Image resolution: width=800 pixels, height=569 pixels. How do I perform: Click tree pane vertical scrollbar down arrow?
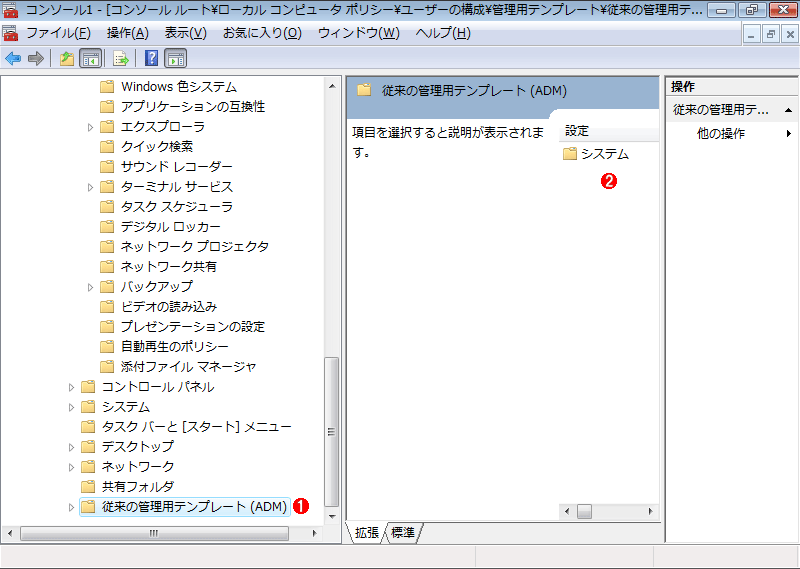[x=332, y=516]
